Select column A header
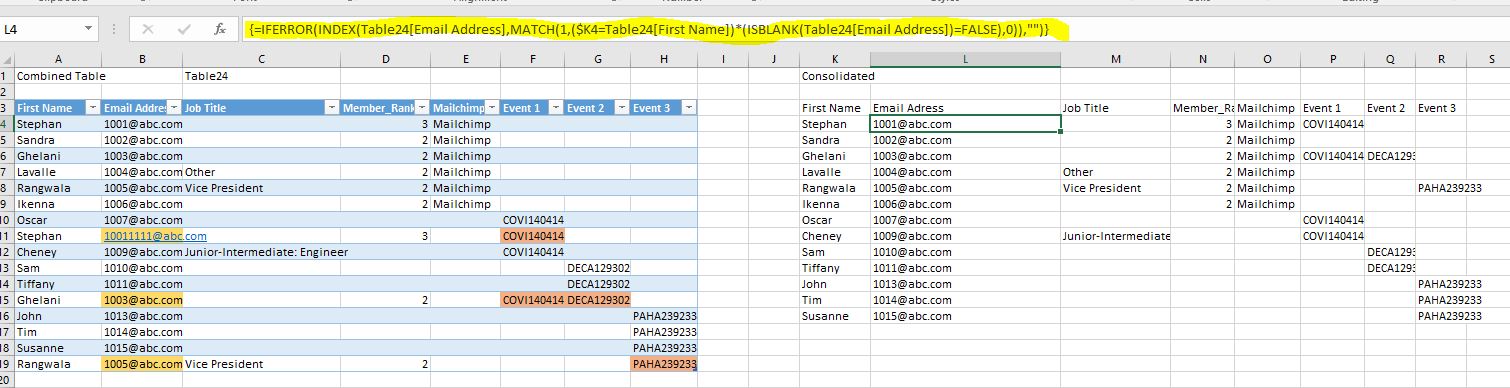The image size is (1510, 388). coord(57,59)
